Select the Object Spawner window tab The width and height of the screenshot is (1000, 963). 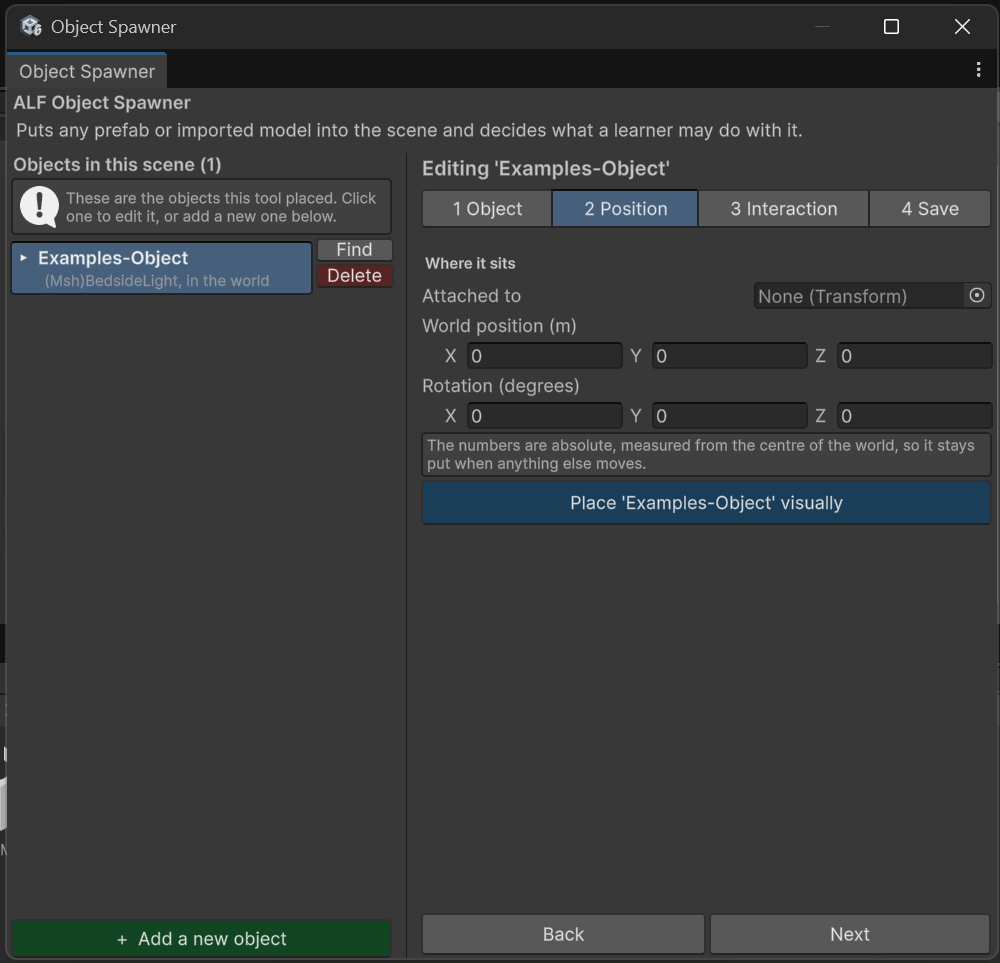point(87,71)
